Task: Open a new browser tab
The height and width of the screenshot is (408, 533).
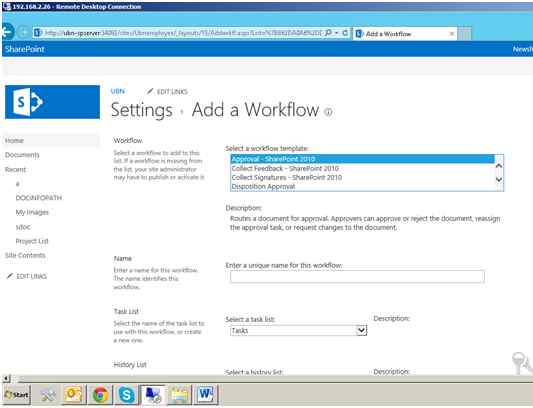Action: coord(465,34)
